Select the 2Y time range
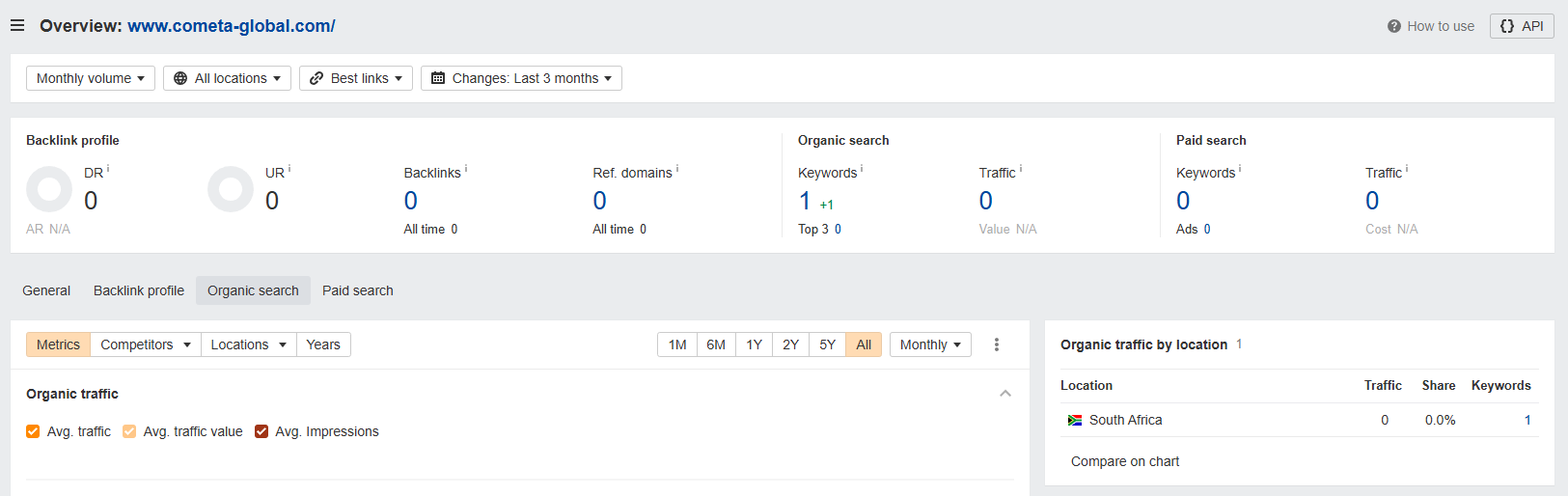 790,344
